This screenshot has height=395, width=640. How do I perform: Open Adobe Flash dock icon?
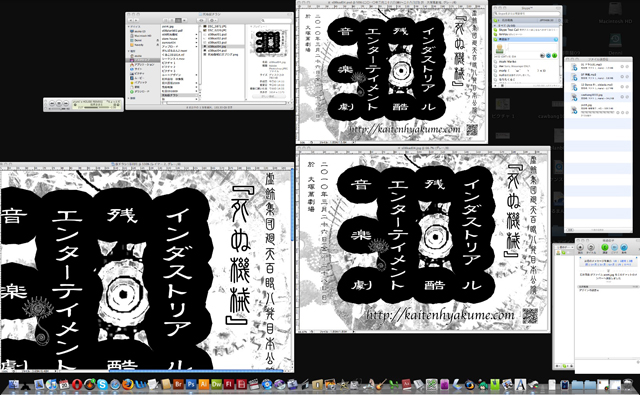[x=229, y=384]
